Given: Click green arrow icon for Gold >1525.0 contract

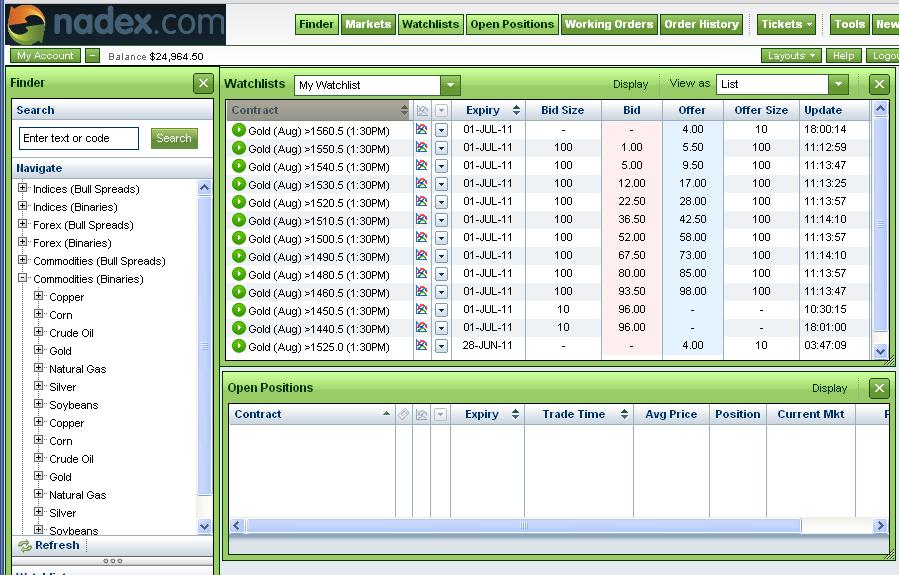Looking at the screenshot, I should 238,346.
